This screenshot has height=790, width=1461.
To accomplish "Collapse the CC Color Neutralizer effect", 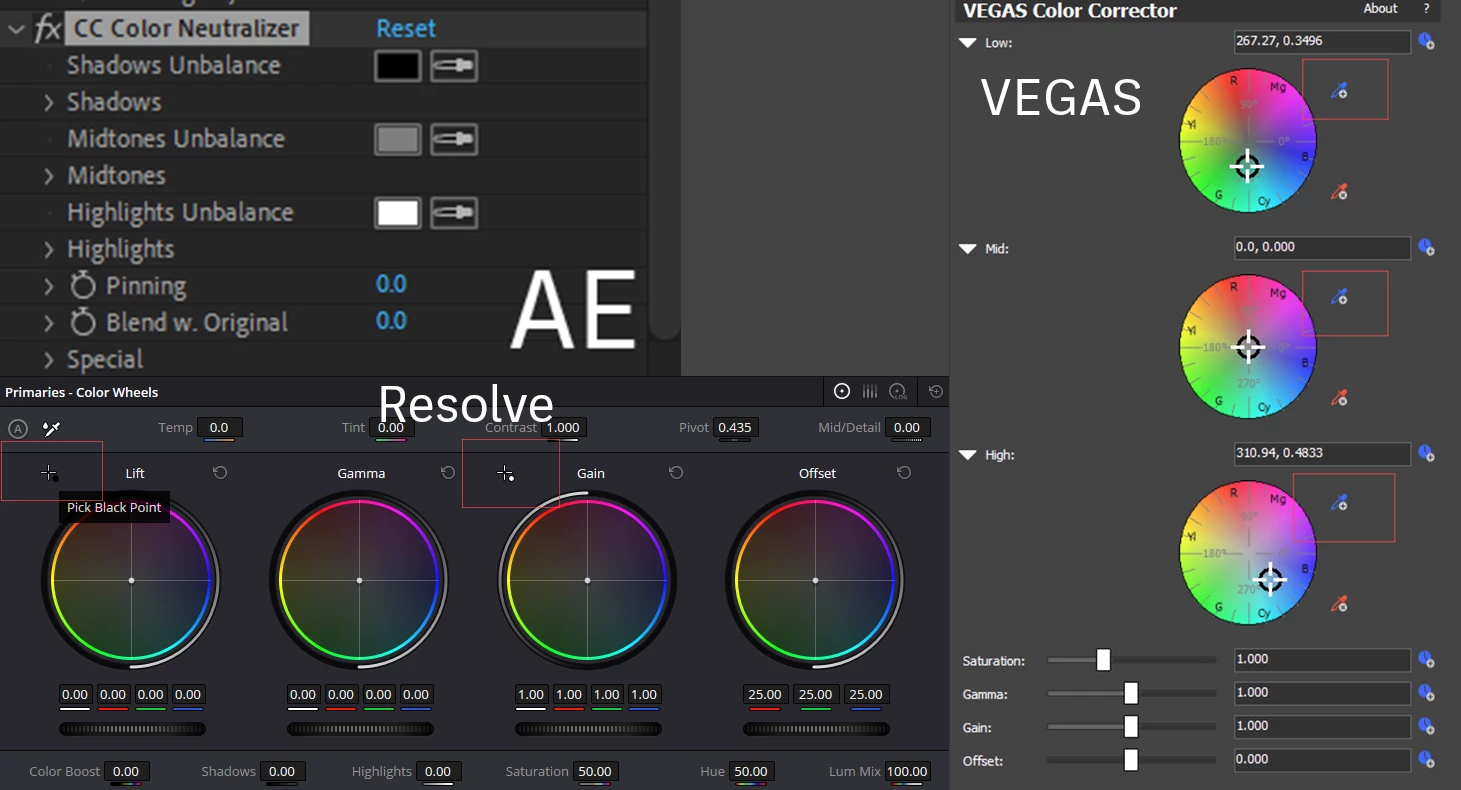I will pos(16,28).
